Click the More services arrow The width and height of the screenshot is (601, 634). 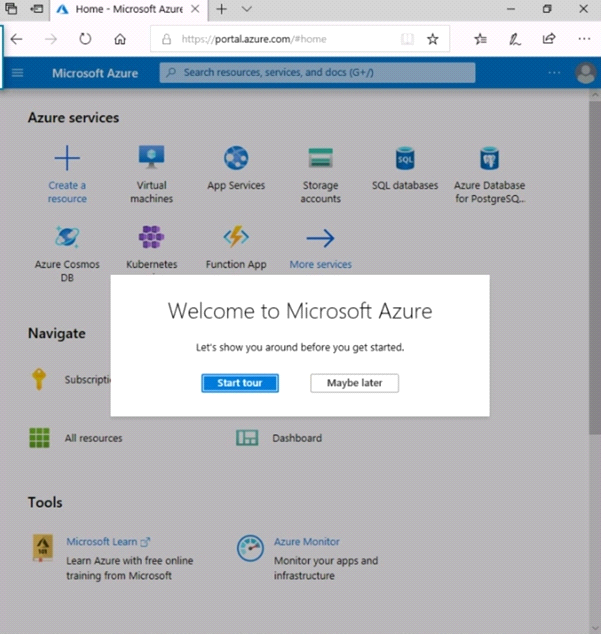click(320, 238)
